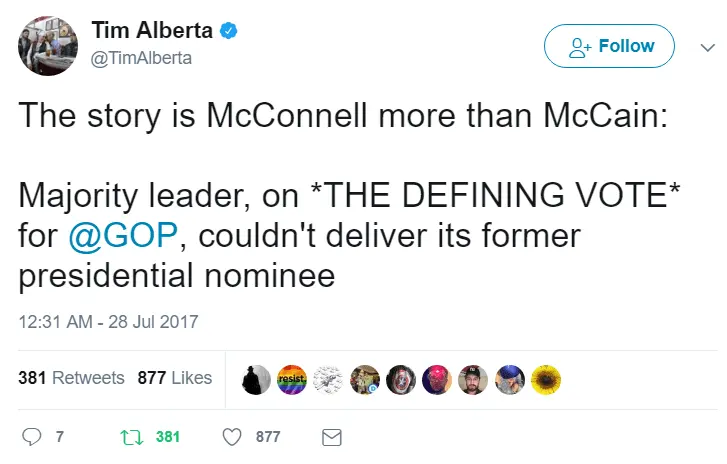Click the green retweet count 381

(168, 437)
